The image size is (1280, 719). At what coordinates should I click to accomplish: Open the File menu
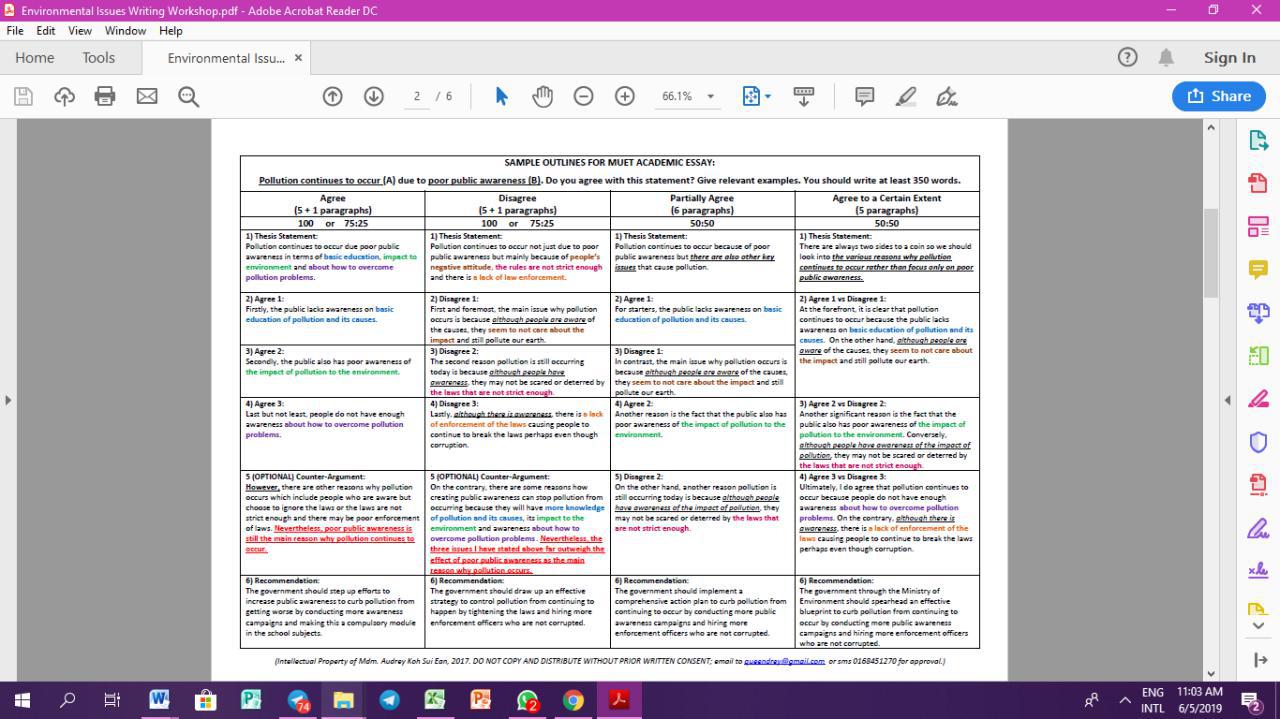(15, 31)
